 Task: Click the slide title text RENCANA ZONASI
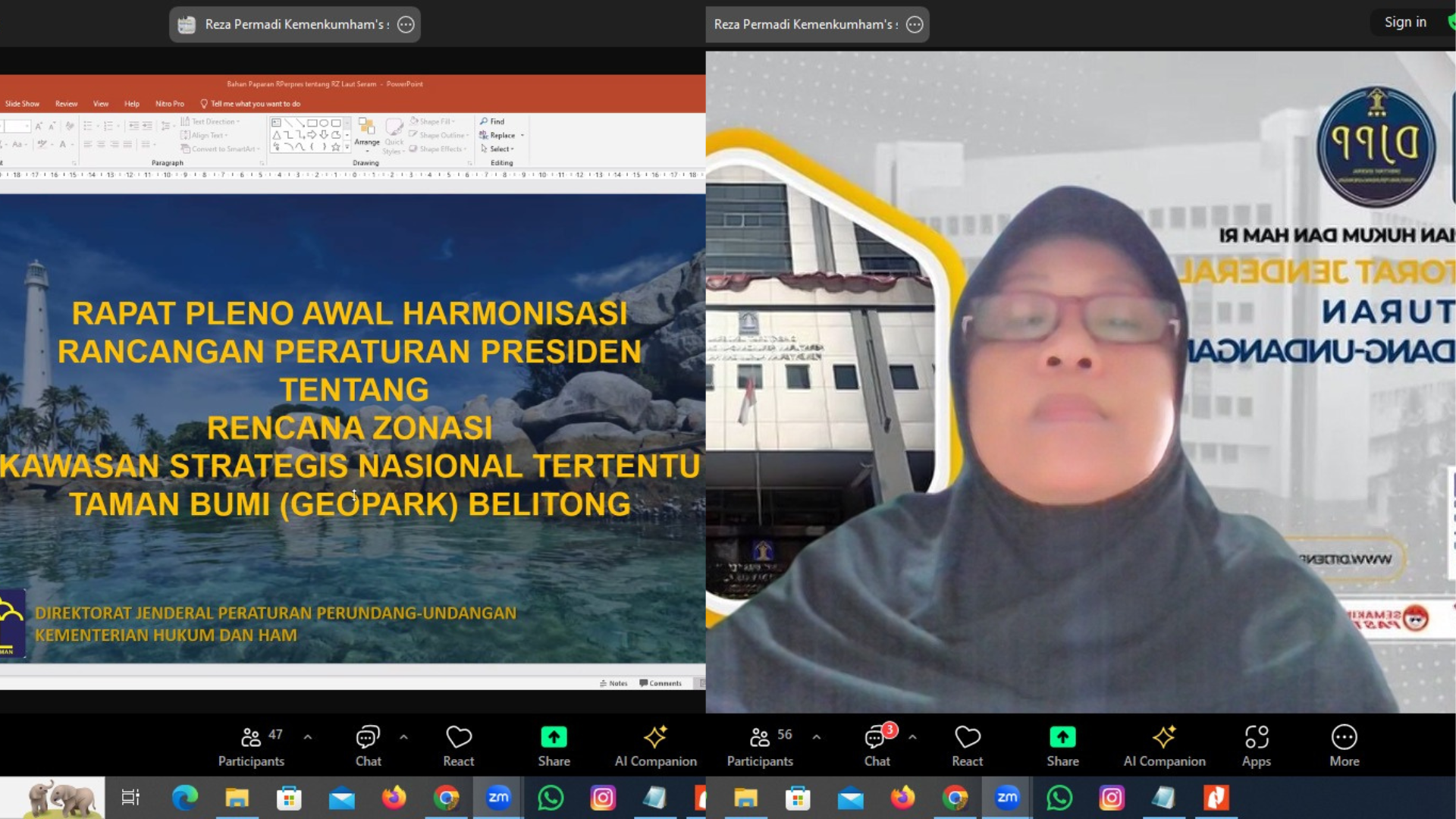tap(350, 428)
